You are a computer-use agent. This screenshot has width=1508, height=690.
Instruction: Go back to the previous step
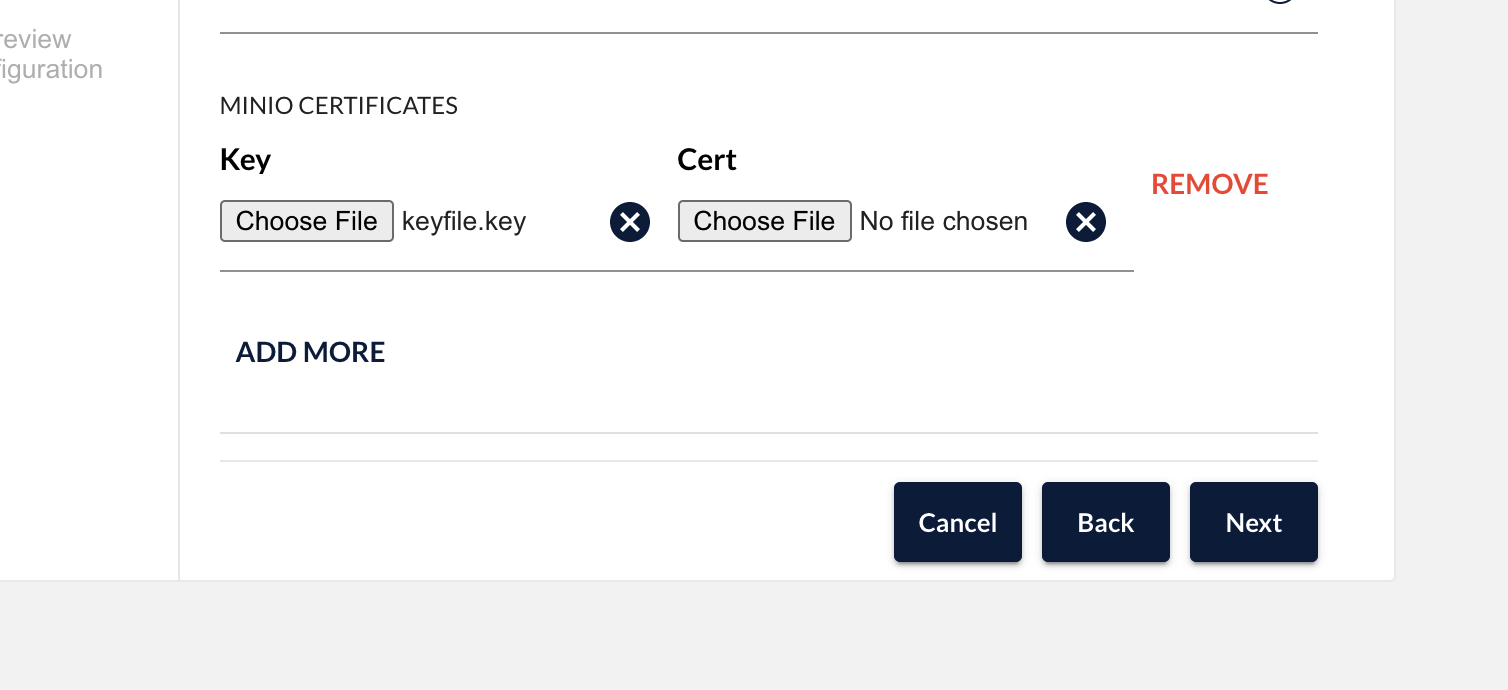1106,522
